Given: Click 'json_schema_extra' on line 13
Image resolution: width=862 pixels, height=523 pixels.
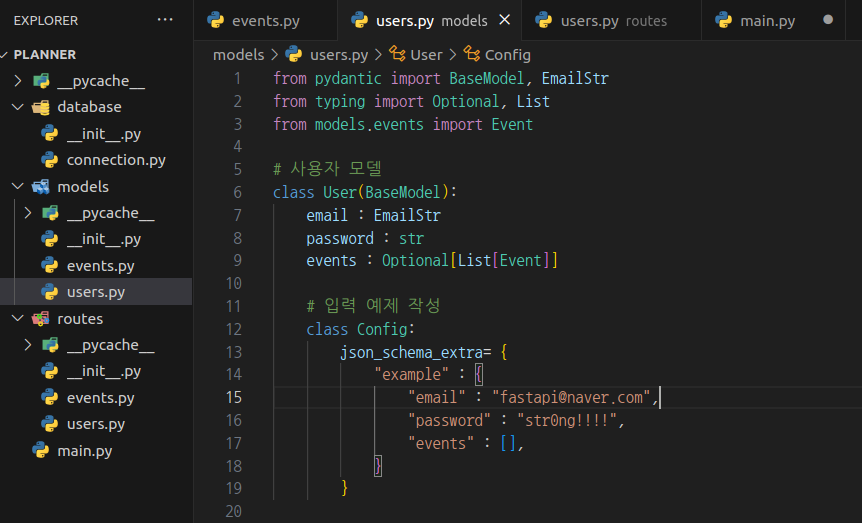Looking at the screenshot, I should pos(411,352).
